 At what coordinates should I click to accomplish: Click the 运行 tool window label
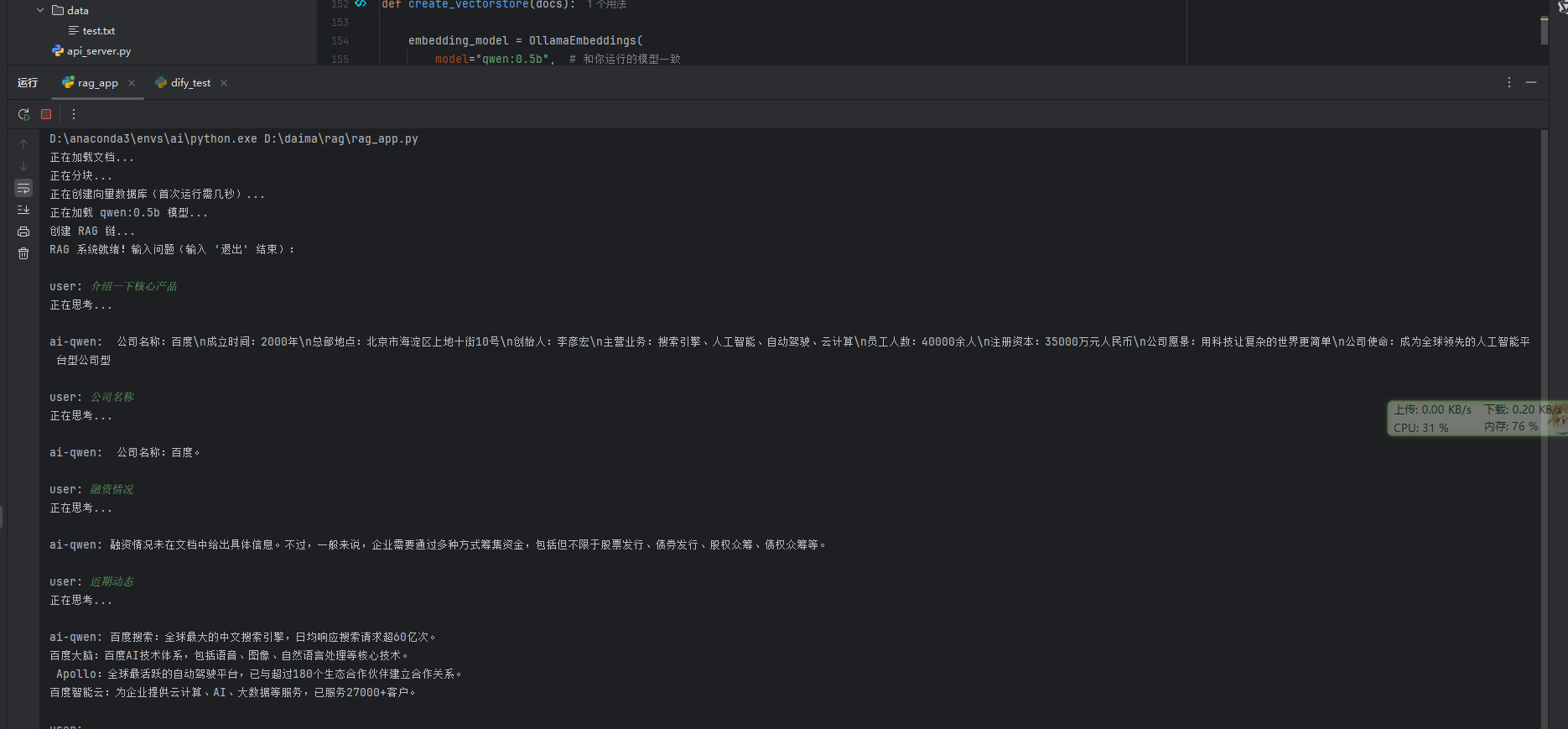[28, 83]
